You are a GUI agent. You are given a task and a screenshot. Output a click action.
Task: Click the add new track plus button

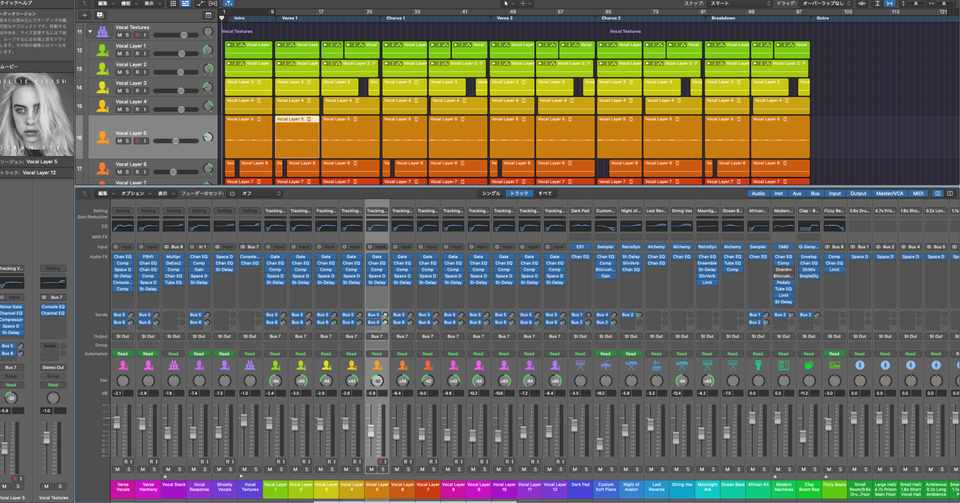(86, 16)
